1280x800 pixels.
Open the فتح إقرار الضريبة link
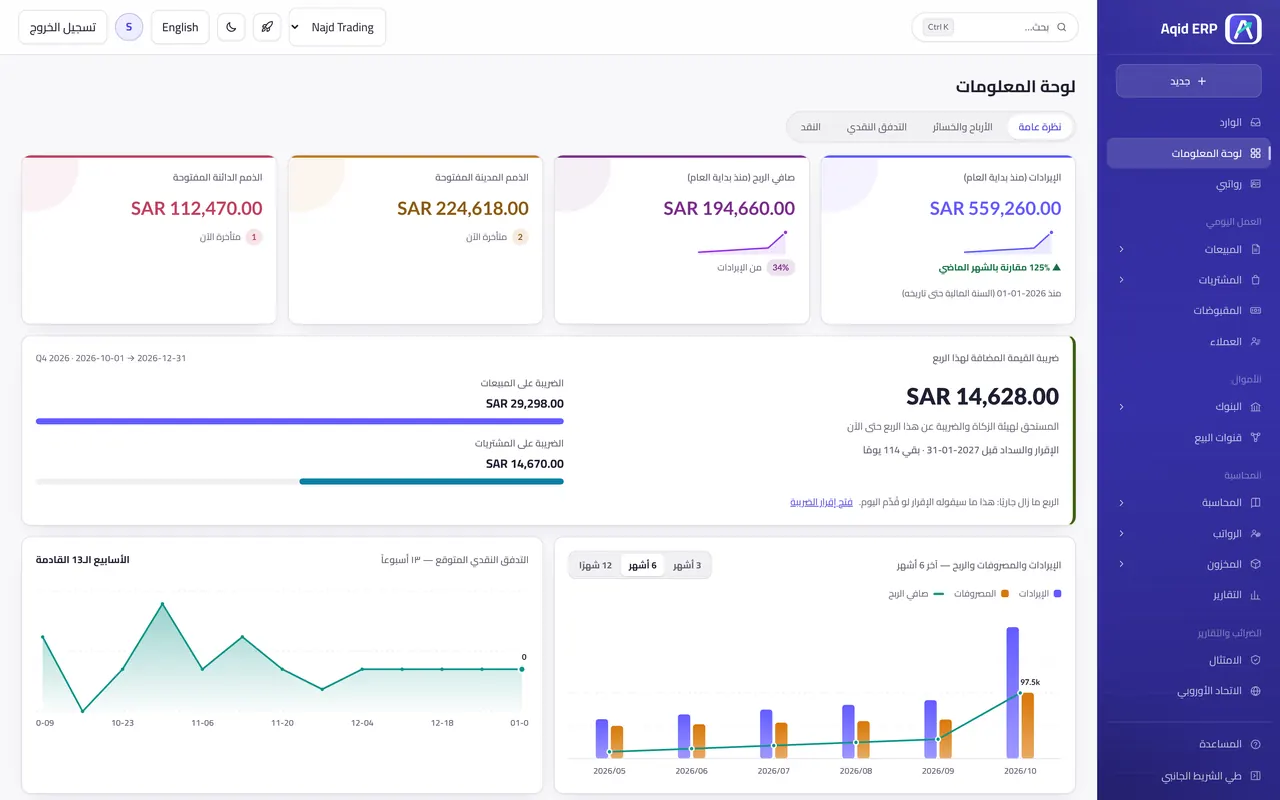pyautogui.click(x=821, y=502)
